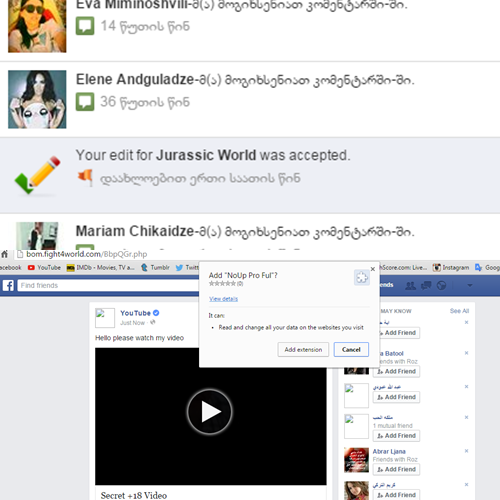Open the YouTube bookmark
This screenshot has height=500, width=500.
pos(44,268)
